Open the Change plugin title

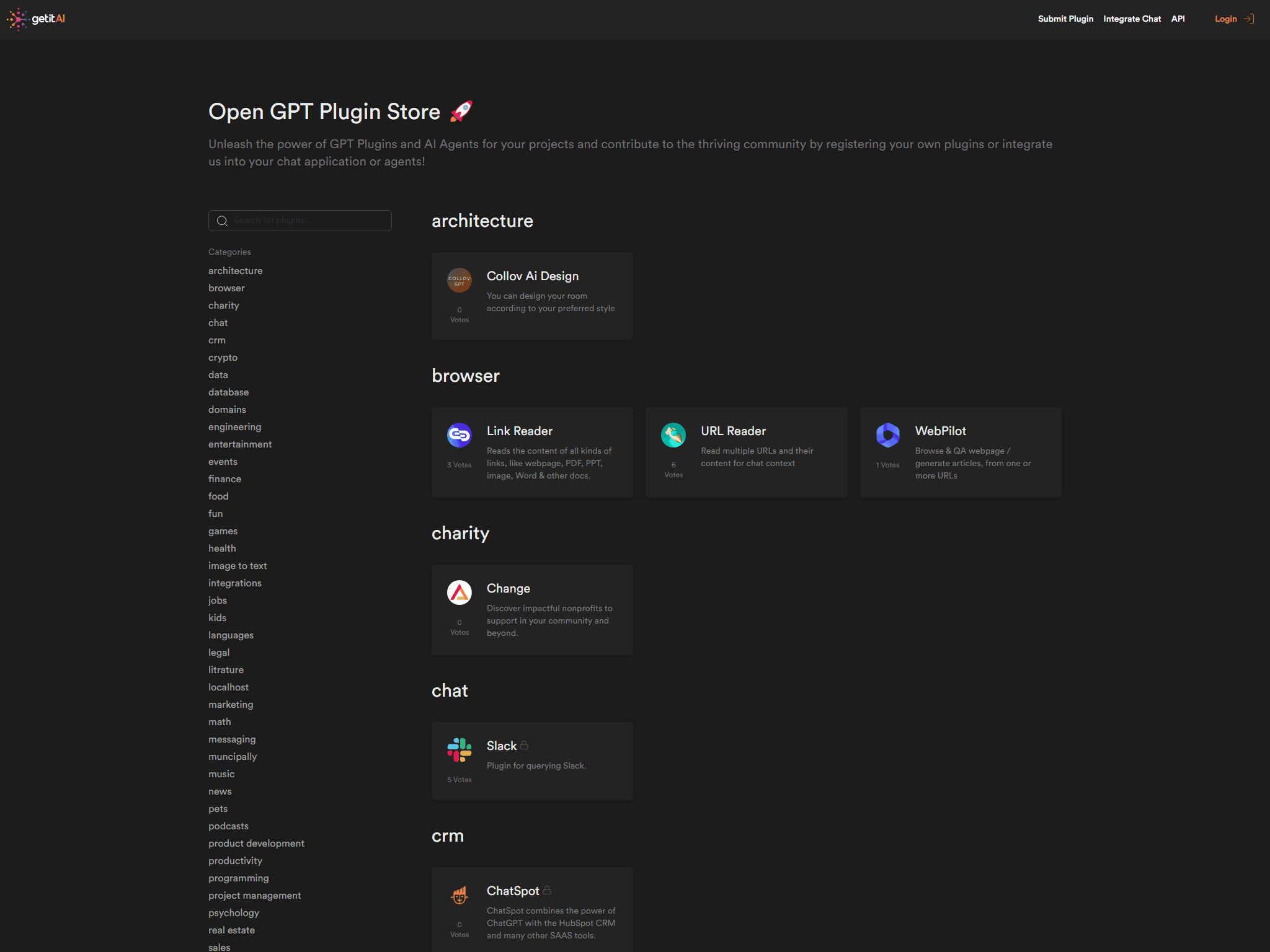pyautogui.click(x=508, y=589)
